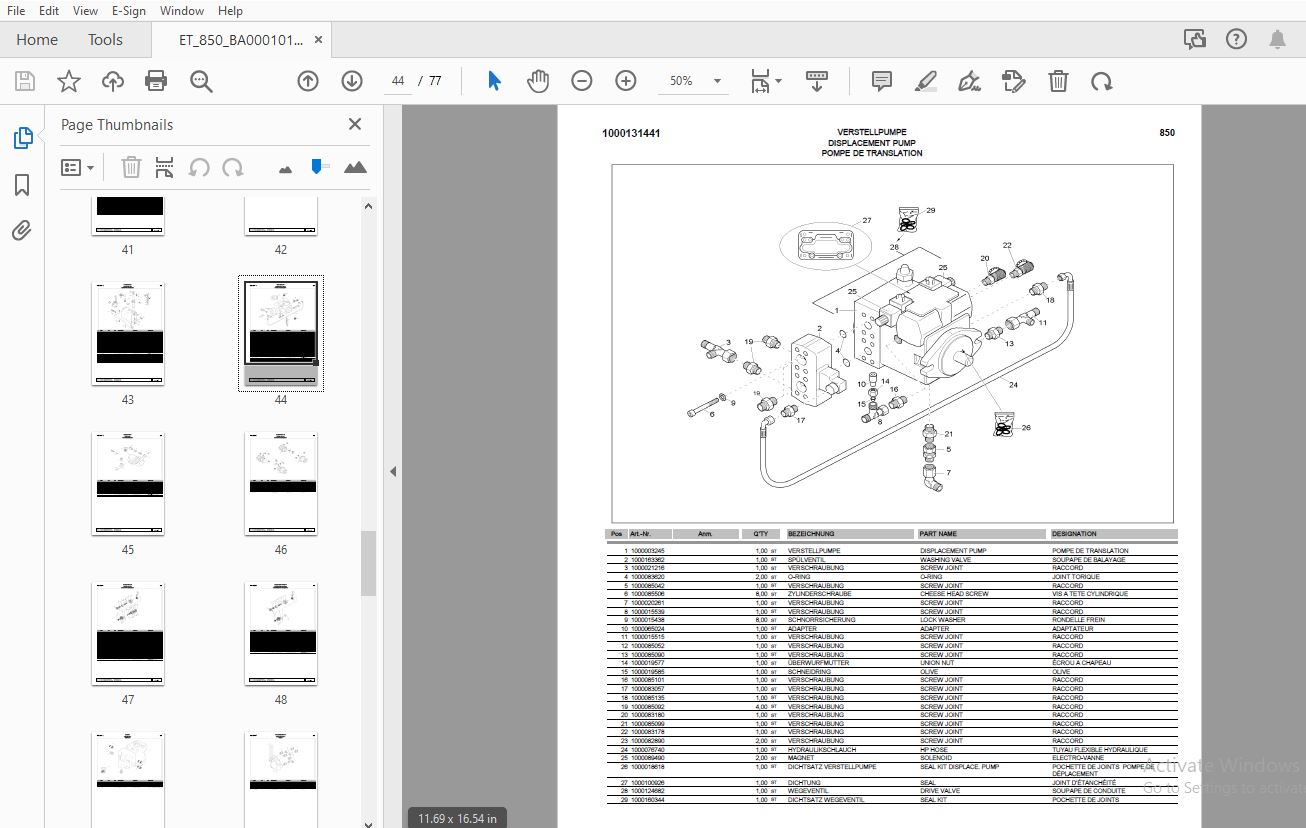Click the page number field 44
This screenshot has width=1306, height=828.
(x=398, y=81)
